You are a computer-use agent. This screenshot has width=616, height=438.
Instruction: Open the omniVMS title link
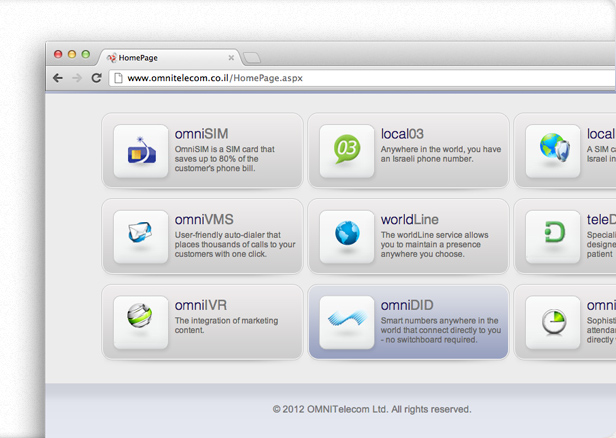[204, 220]
